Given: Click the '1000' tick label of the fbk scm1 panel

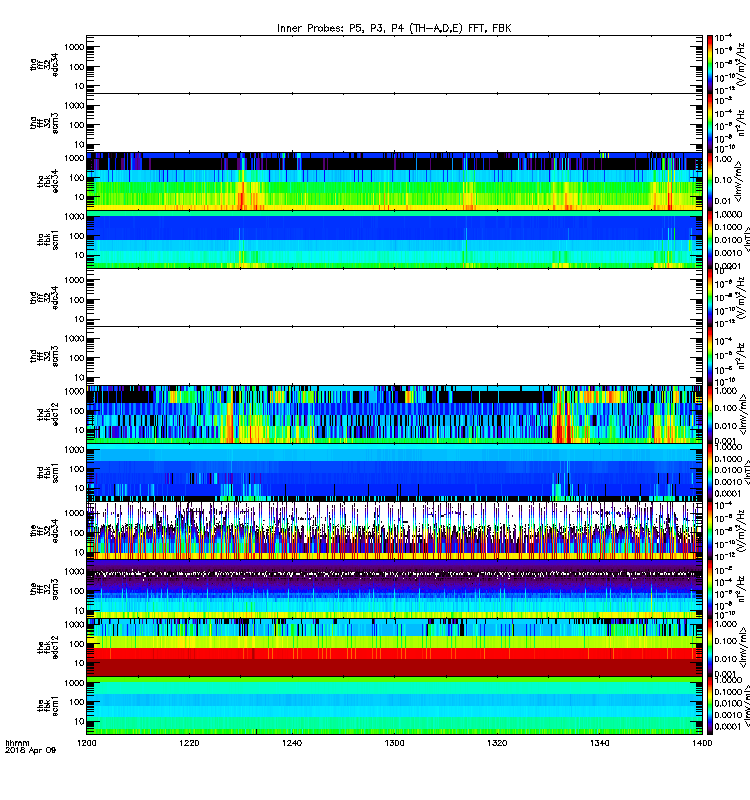Looking at the screenshot, I should pyautogui.click(x=74, y=683).
